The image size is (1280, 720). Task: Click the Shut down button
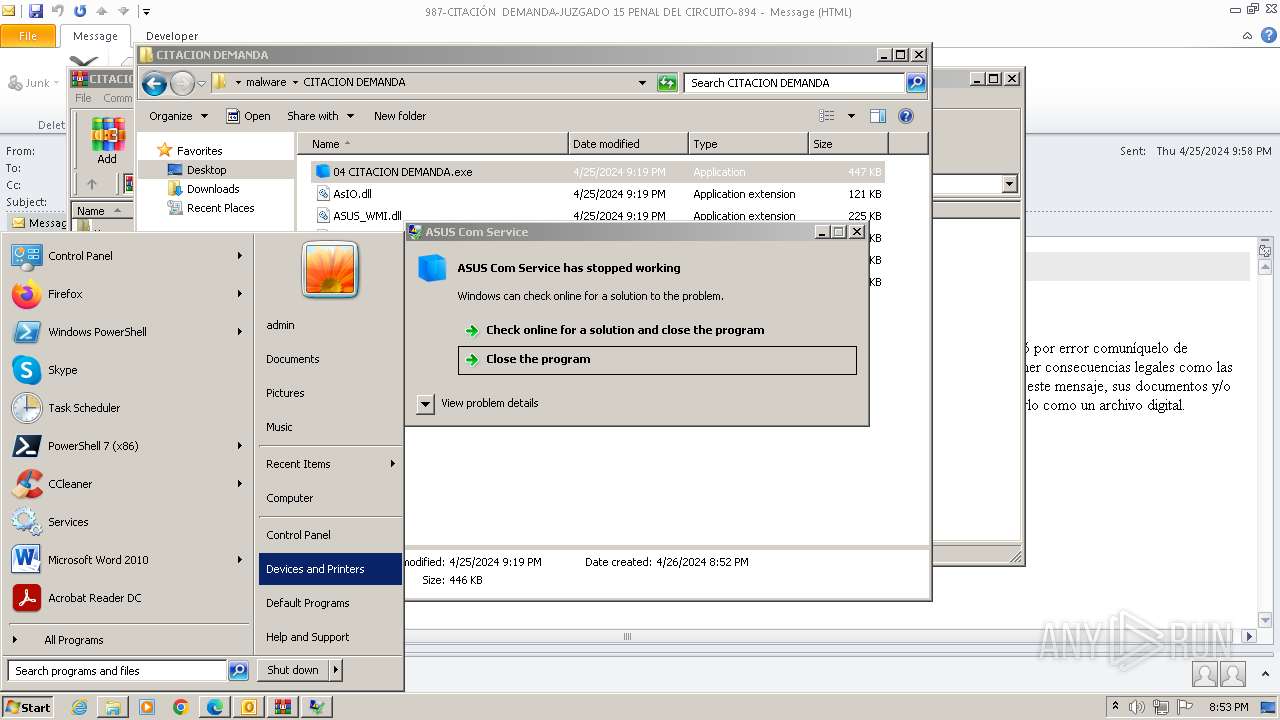tap(293, 670)
